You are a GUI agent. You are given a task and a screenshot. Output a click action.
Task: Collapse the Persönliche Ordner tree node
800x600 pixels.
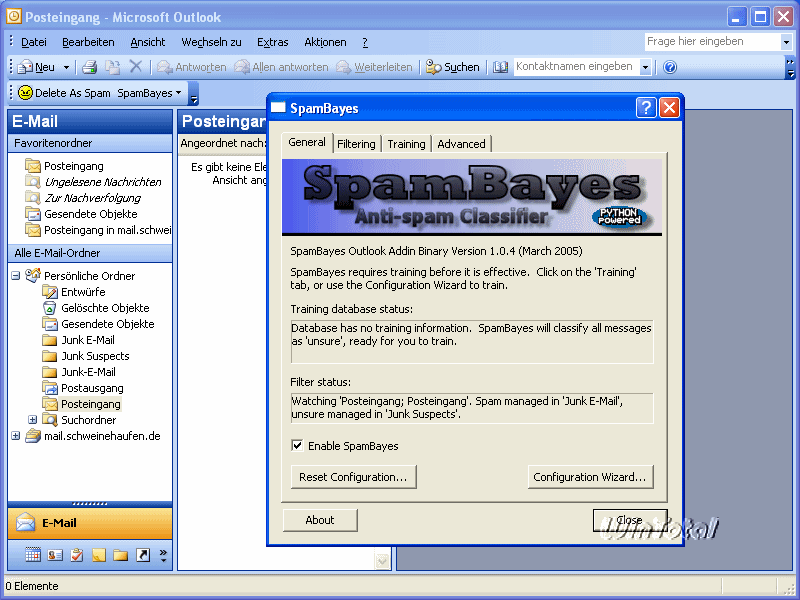coord(16,276)
